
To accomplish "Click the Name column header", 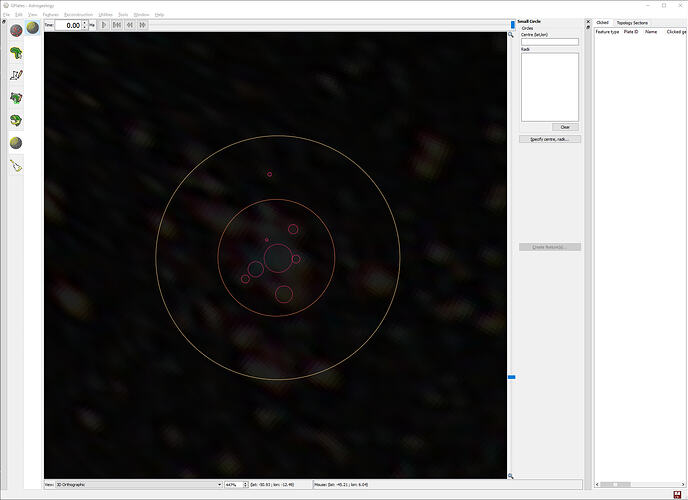I will click(651, 32).
